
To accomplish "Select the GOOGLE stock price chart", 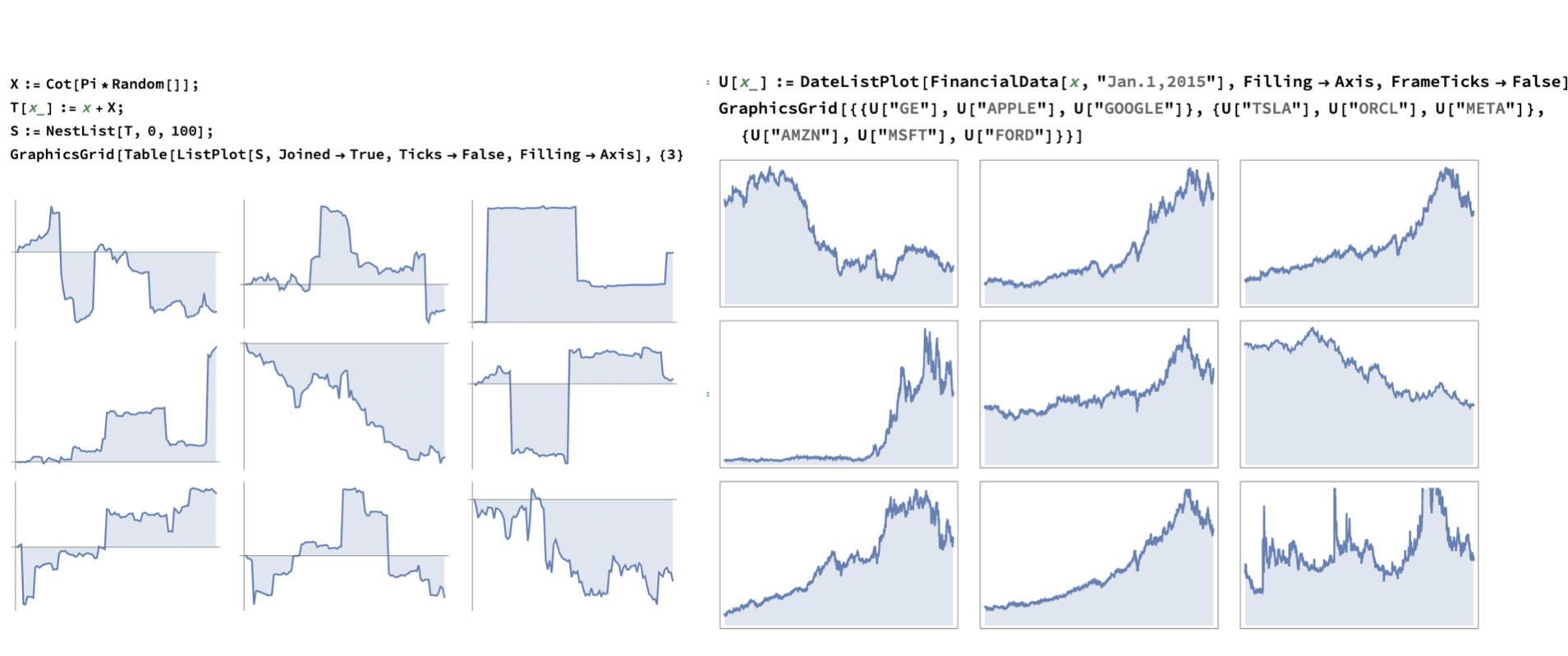I will [x=1359, y=233].
